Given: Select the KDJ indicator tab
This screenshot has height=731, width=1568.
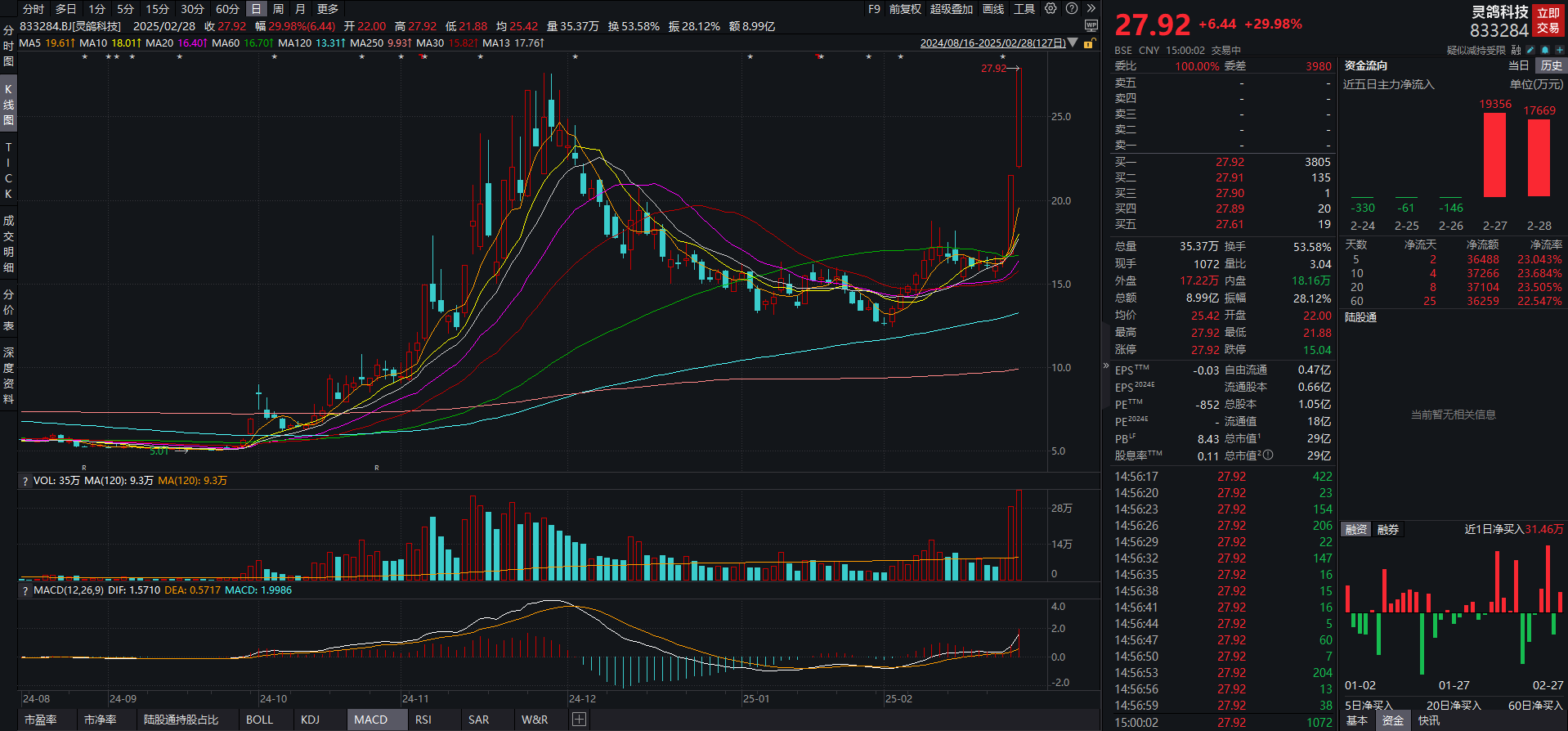Looking at the screenshot, I should 310,720.
